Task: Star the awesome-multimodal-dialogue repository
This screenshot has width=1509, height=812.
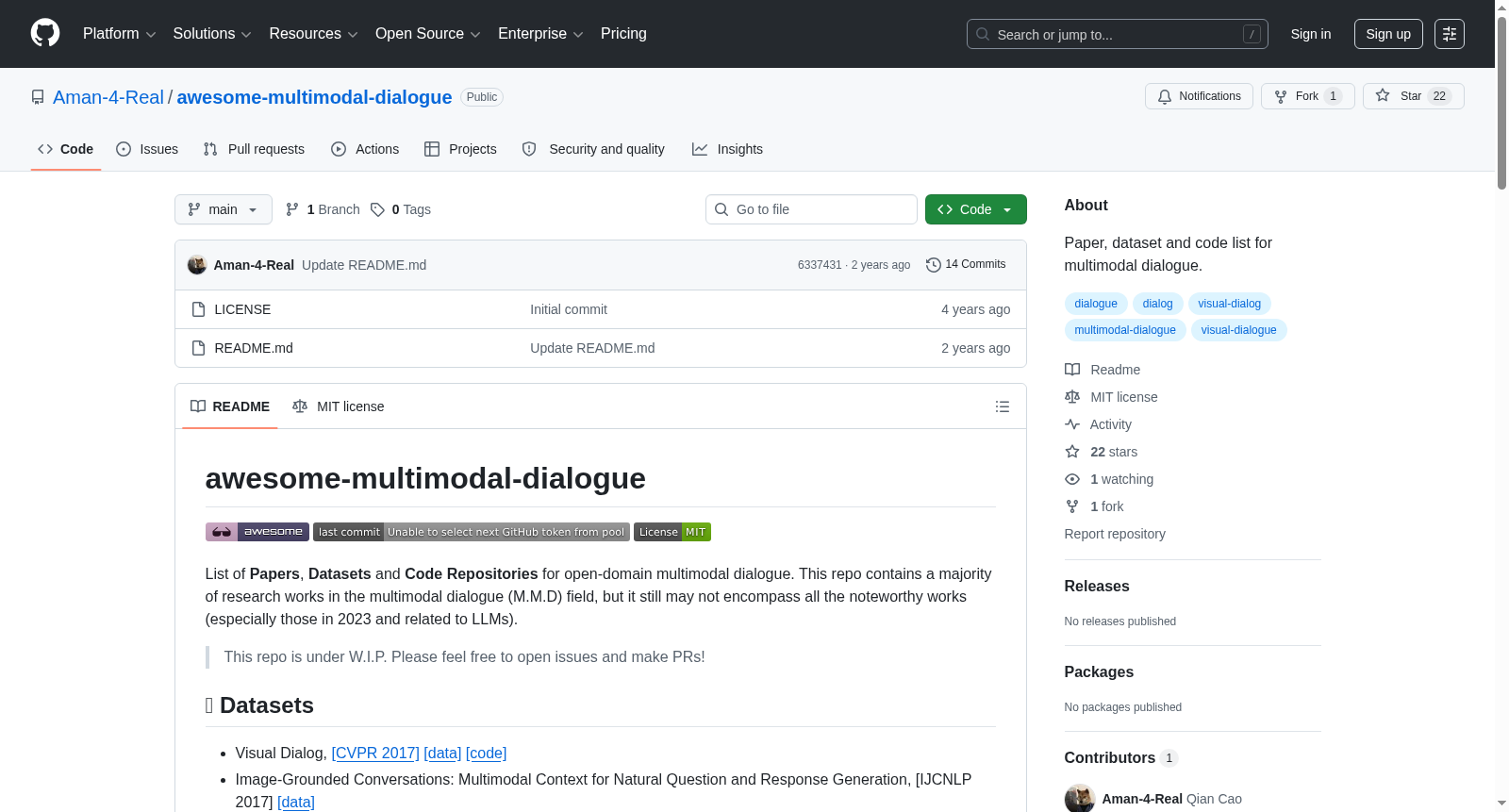Action: click(1413, 96)
